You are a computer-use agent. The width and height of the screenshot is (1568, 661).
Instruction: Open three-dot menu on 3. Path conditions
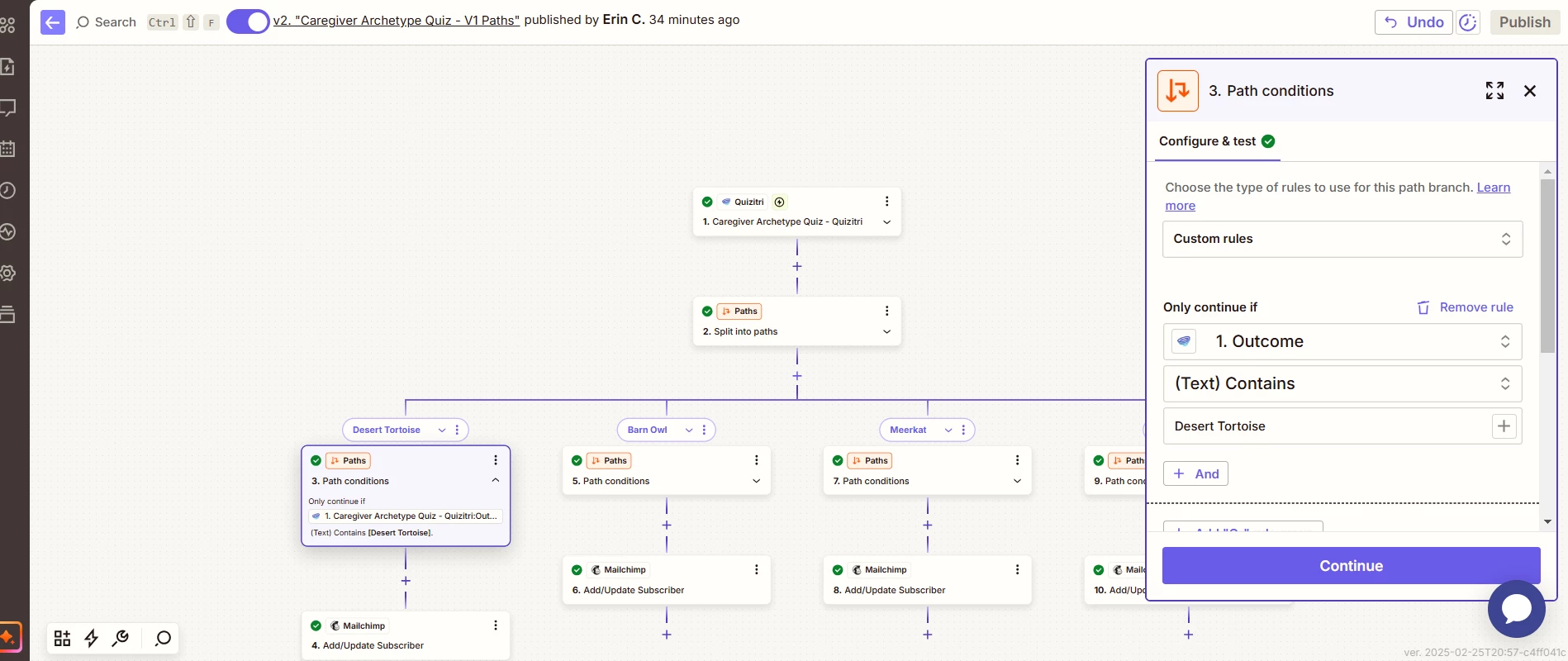pyautogui.click(x=496, y=460)
